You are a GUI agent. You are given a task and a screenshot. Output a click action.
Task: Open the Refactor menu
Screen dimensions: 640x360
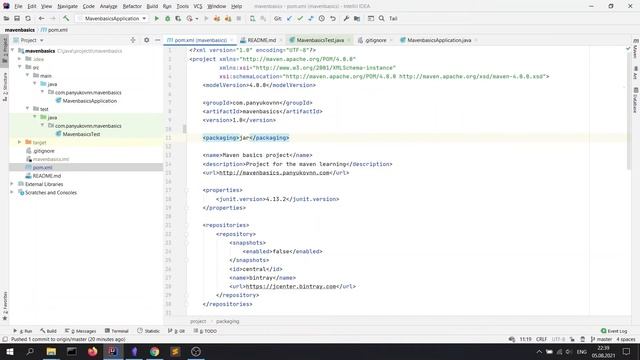pos(132,6)
